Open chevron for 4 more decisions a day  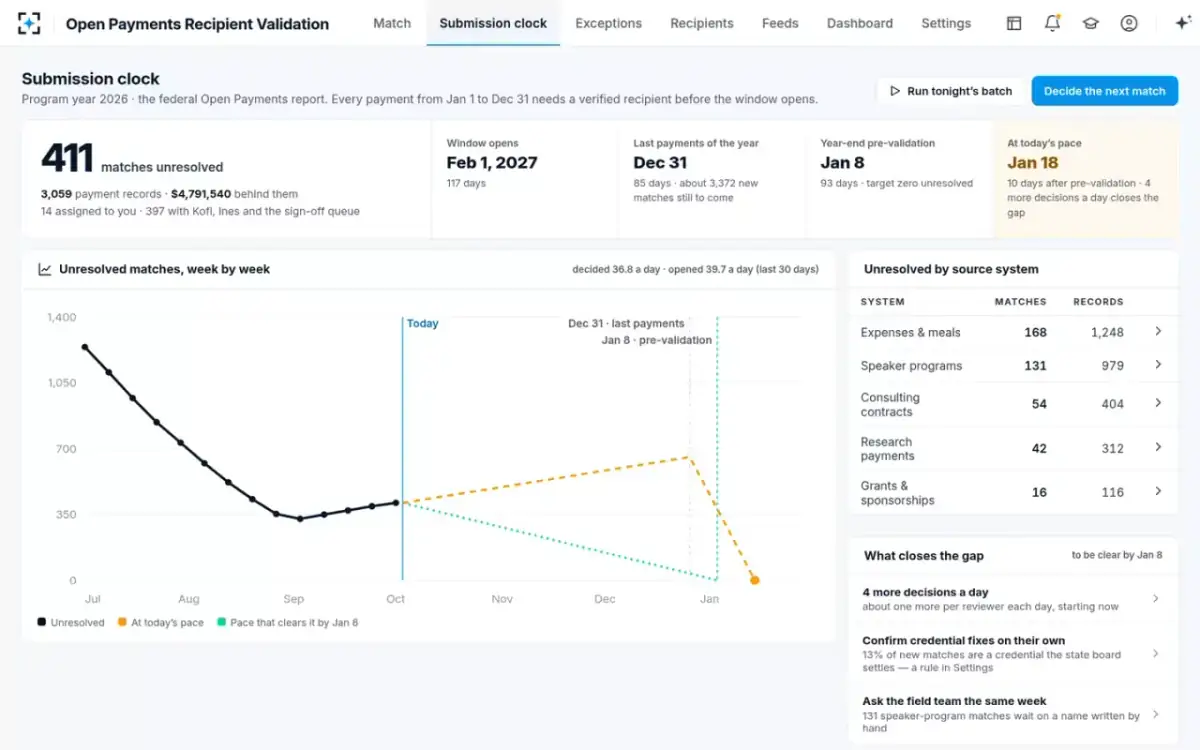coord(1155,599)
